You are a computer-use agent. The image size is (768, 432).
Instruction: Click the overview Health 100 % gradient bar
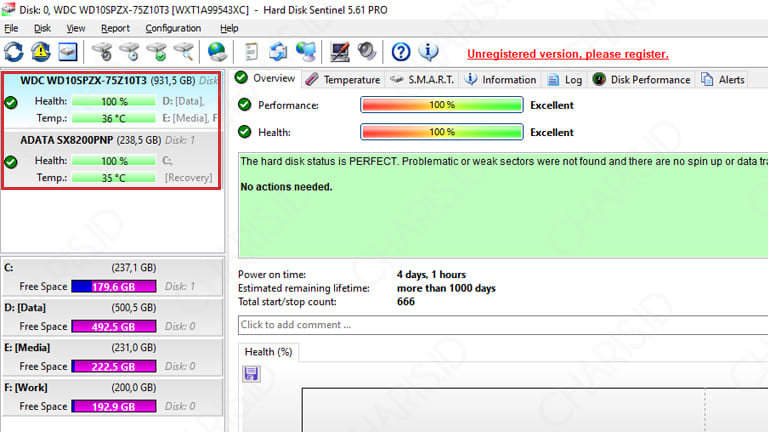pos(442,132)
